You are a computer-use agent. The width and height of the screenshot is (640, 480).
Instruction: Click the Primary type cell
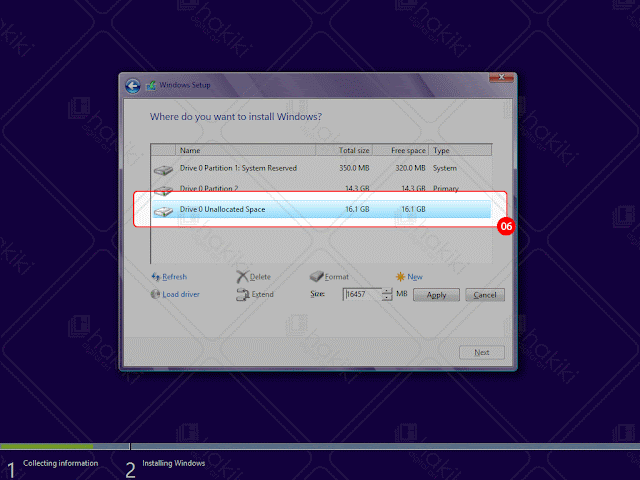click(446, 189)
